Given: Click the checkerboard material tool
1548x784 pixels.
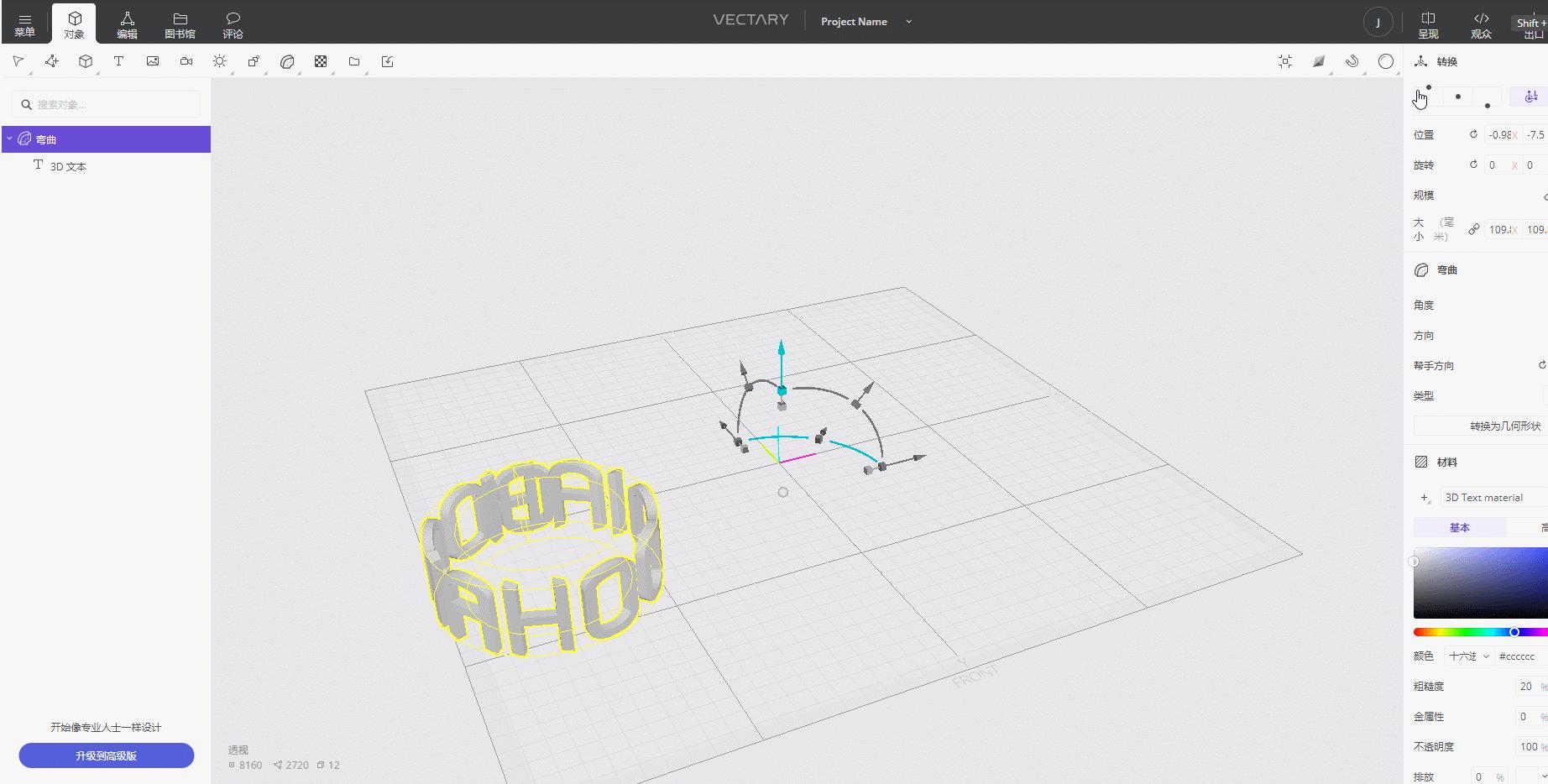Looking at the screenshot, I should pyautogui.click(x=321, y=61).
